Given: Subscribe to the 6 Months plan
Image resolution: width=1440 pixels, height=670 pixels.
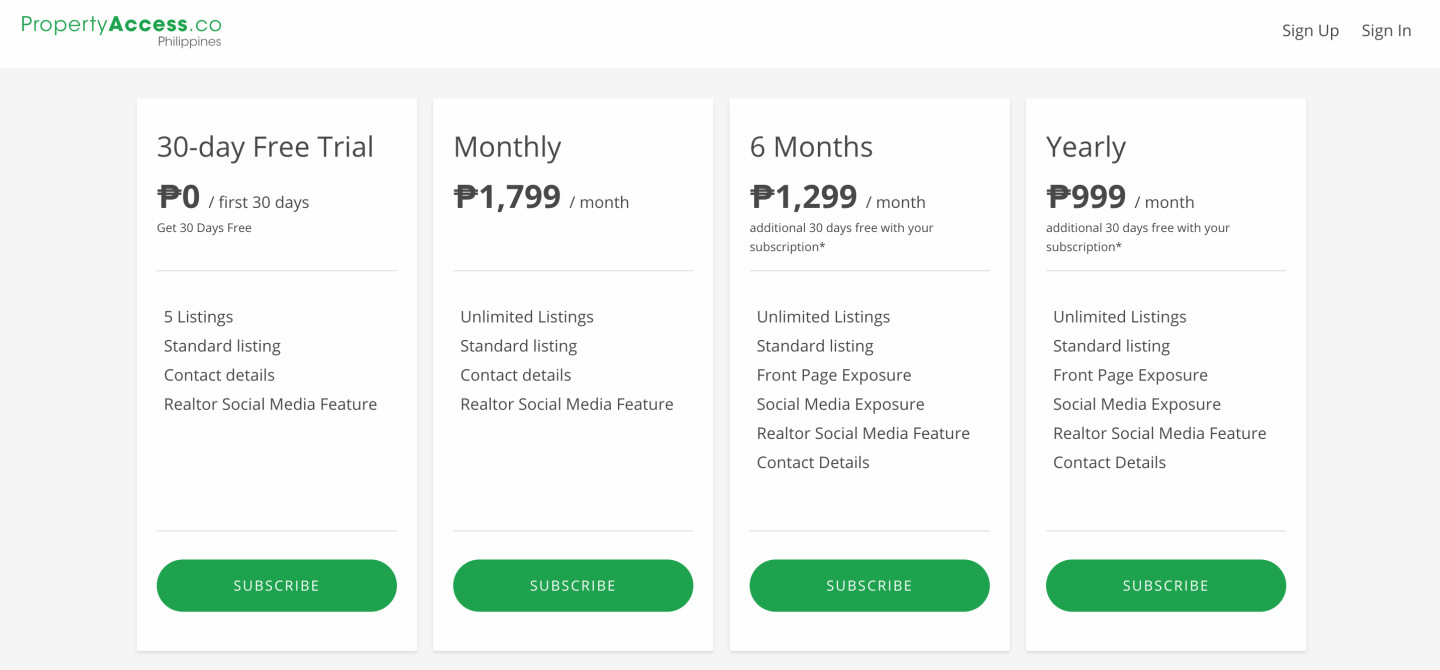Looking at the screenshot, I should (x=869, y=585).
